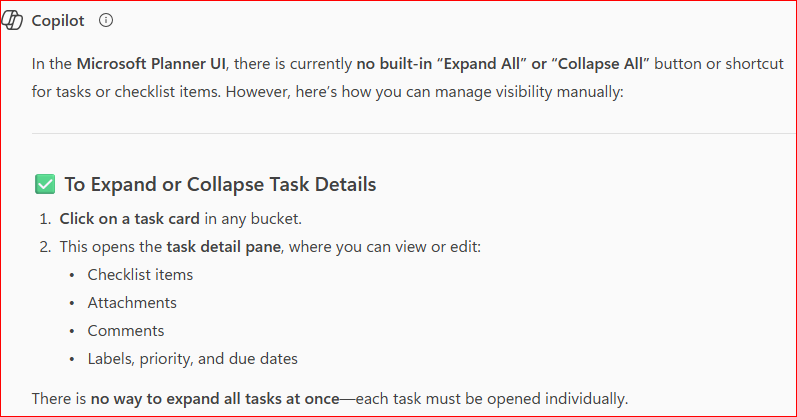
Task: Click the Copilot logo icon
Action: 12,20
